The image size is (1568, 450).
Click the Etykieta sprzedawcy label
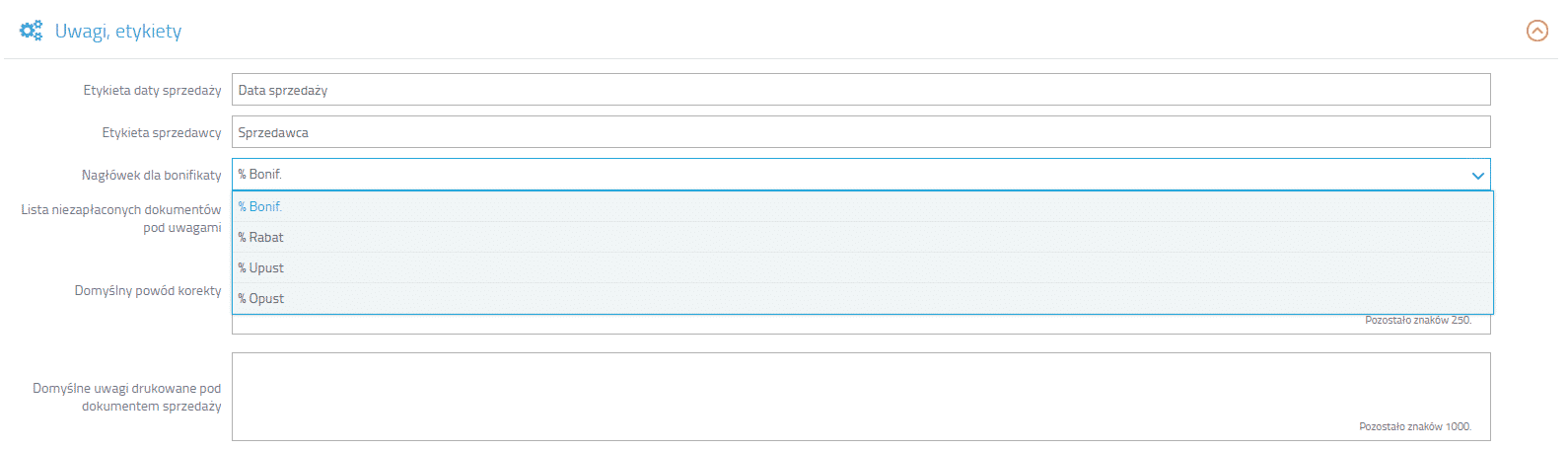pyautogui.click(x=162, y=133)
